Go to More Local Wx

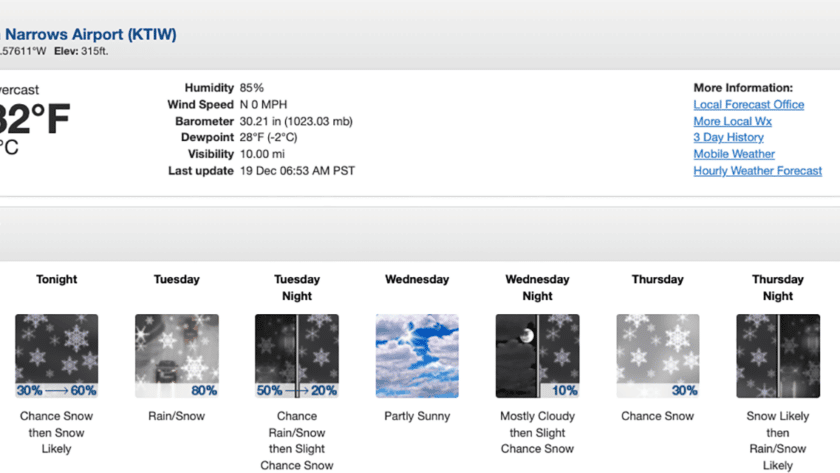[732, 121]
